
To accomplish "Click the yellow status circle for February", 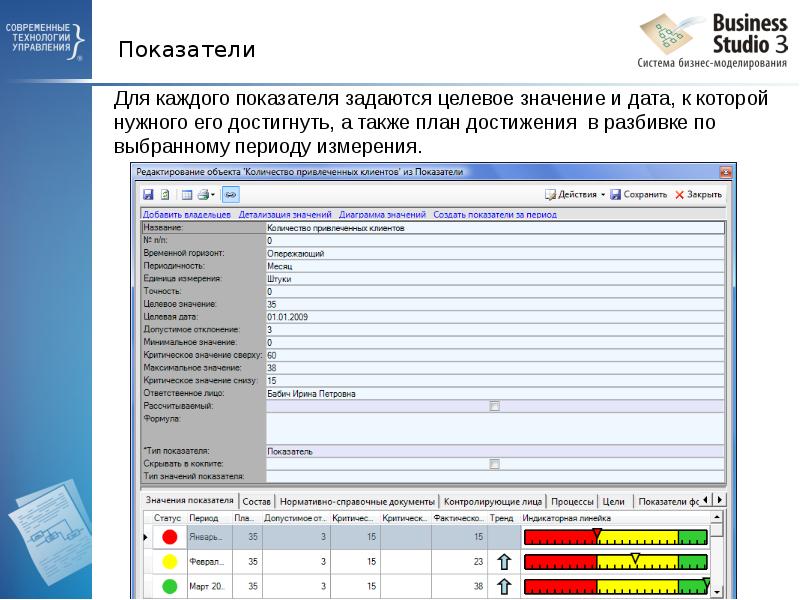I will point(169,562).
